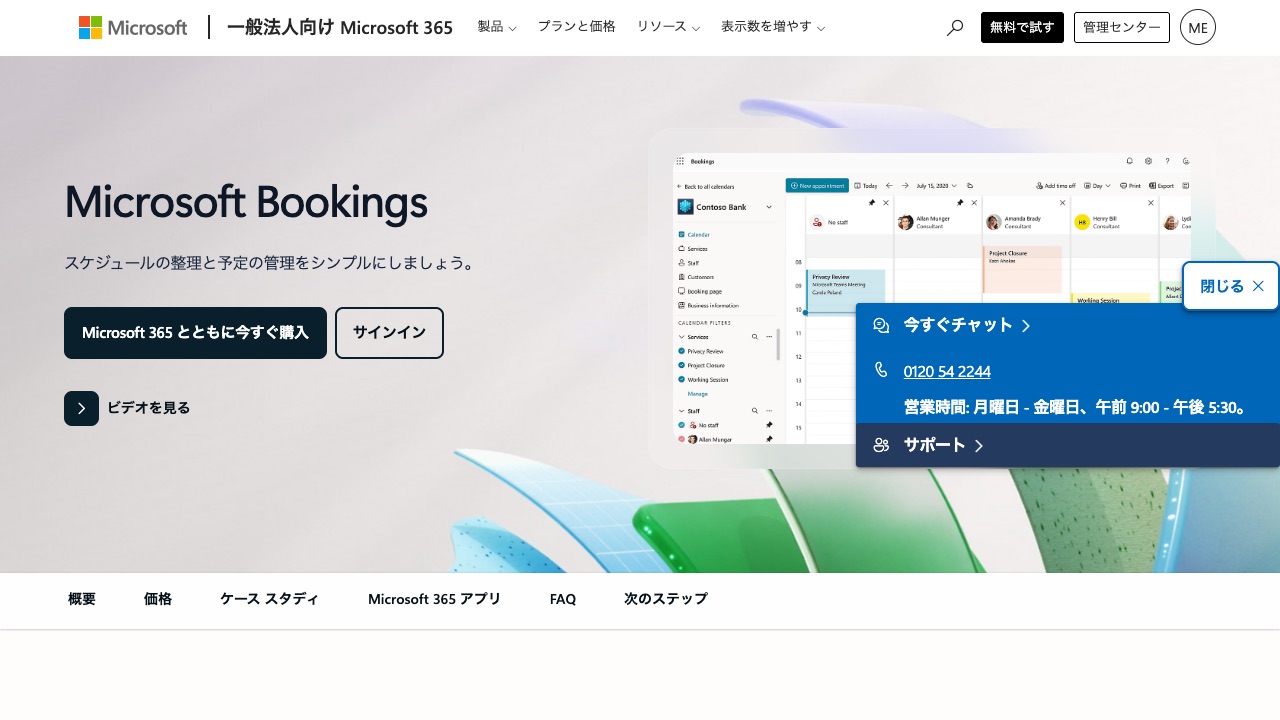Screen dimensions: 1280x720
Task: Open the 管理センター button
Action: 1122,27
